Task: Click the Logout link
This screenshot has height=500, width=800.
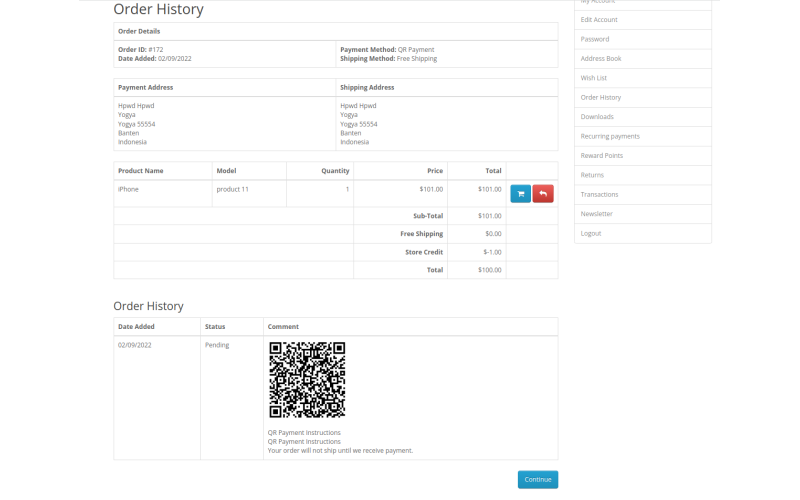Action: pyautogui.click(x=591, y=233)
